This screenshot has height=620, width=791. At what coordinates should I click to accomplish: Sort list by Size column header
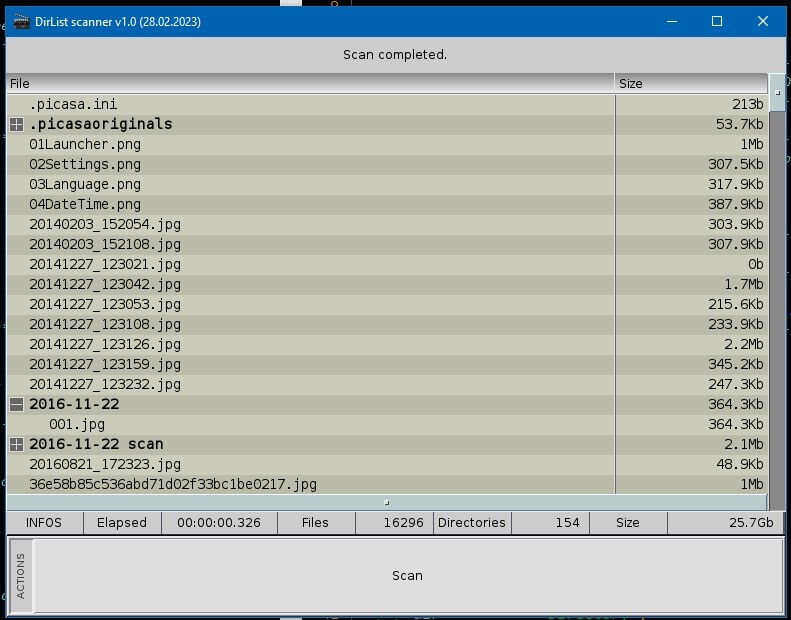point(690,84)
